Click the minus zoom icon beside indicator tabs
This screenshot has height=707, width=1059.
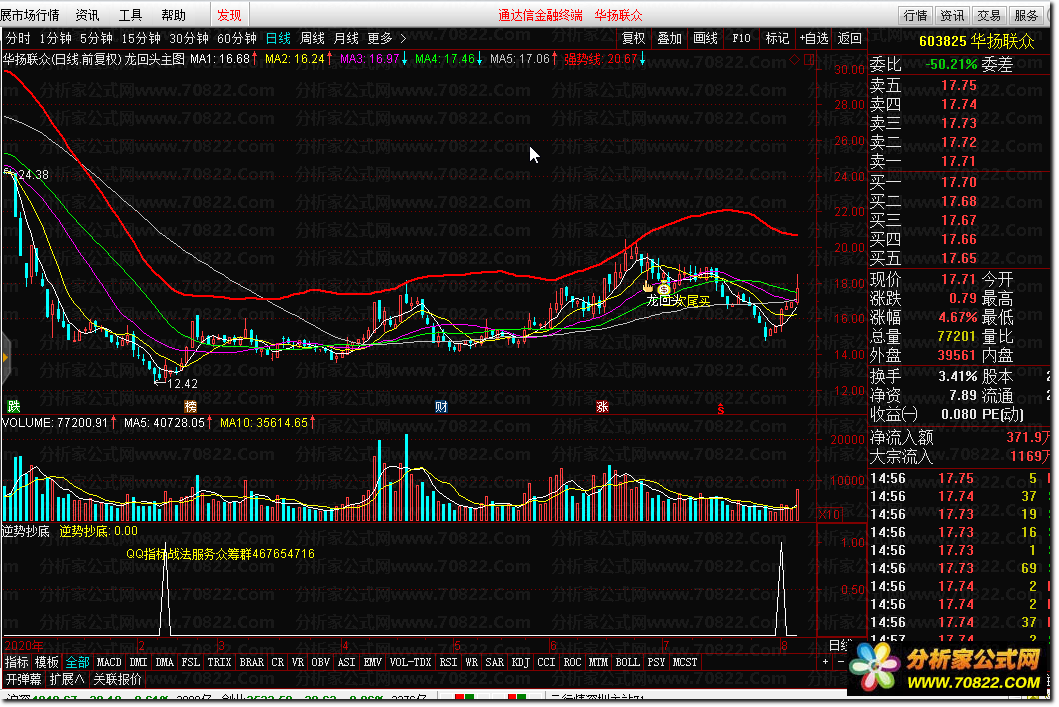[841, 662]
